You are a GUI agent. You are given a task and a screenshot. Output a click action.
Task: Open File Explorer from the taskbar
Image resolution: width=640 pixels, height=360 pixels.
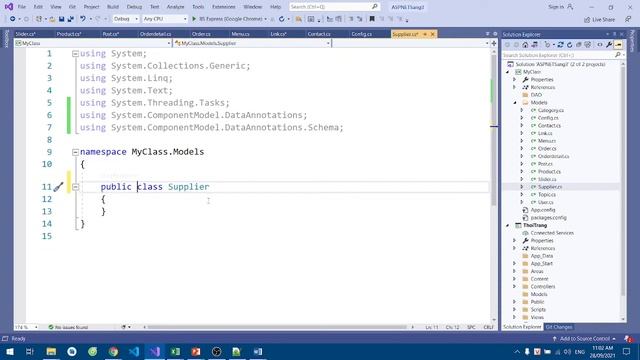point(51,351)
